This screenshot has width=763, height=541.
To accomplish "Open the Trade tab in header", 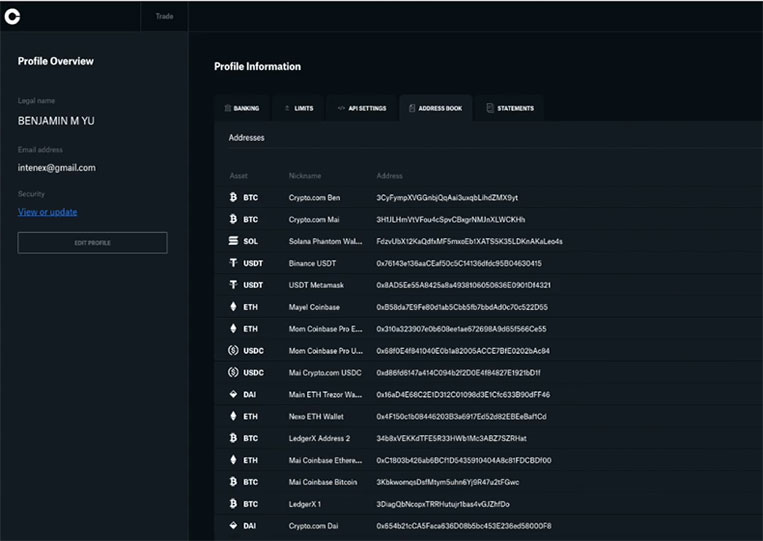I will (x=164, y=16).
